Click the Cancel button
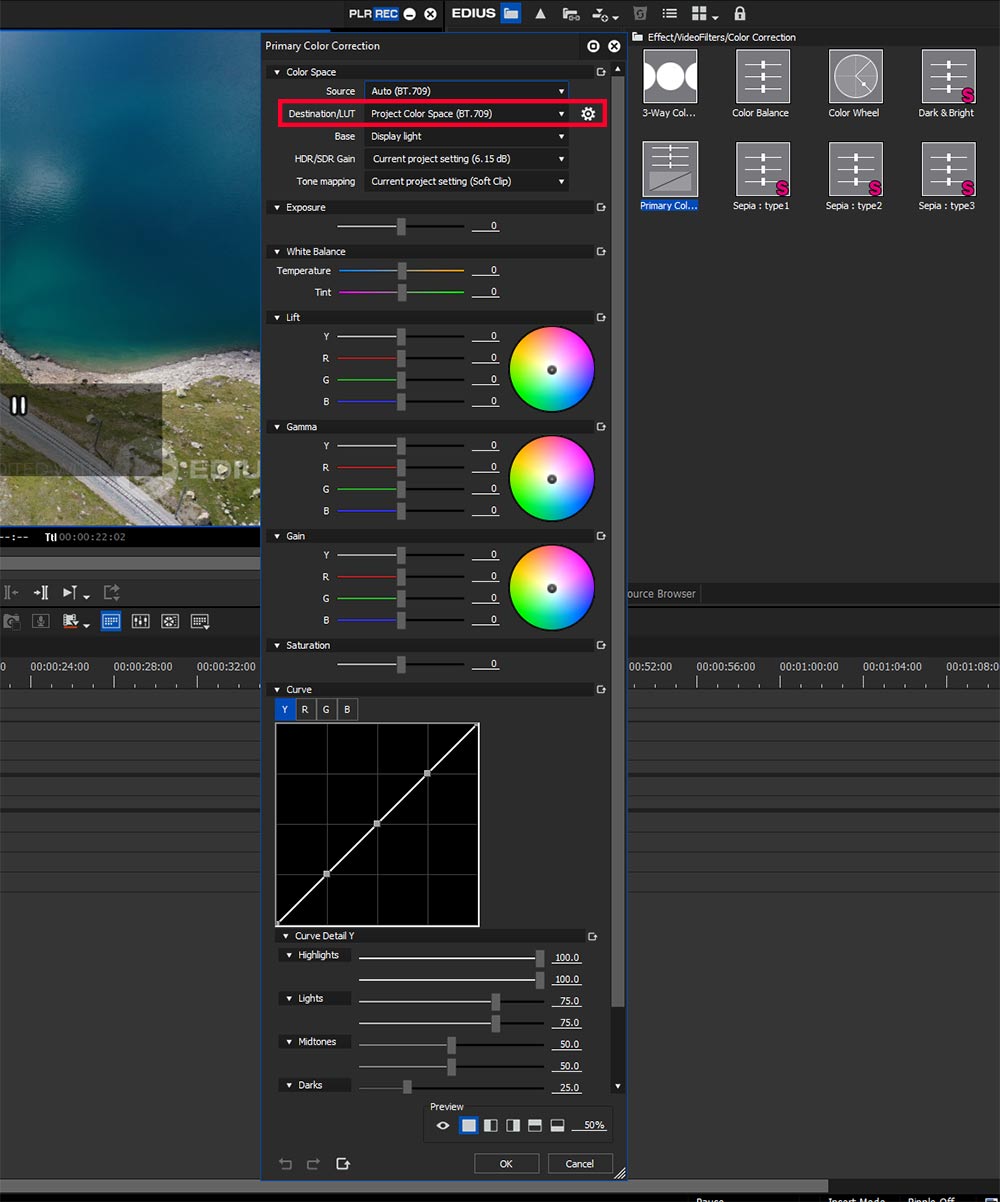 tap(579, 1164)
